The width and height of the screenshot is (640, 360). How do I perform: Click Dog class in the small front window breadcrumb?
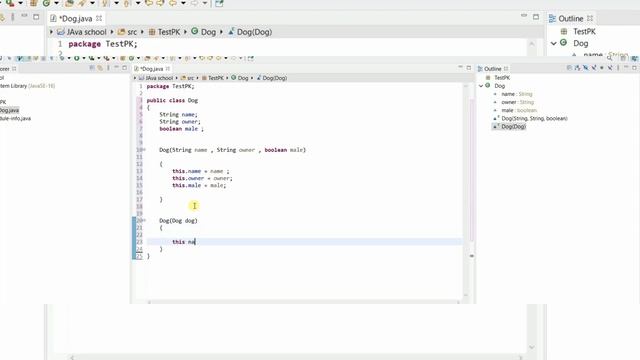click(x=243, y=78)
